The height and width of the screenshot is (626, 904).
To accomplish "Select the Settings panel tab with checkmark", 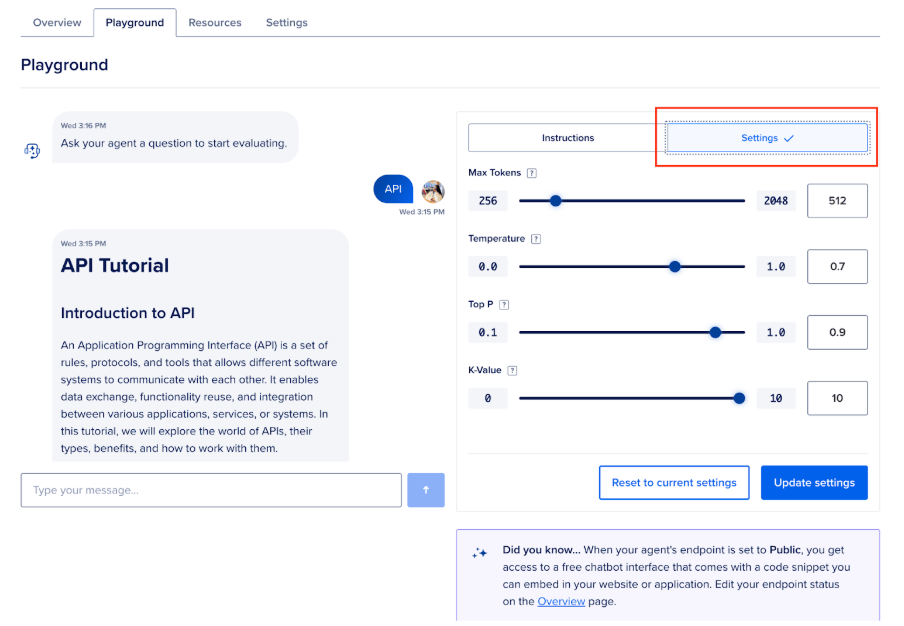I will tap(767, 138).
